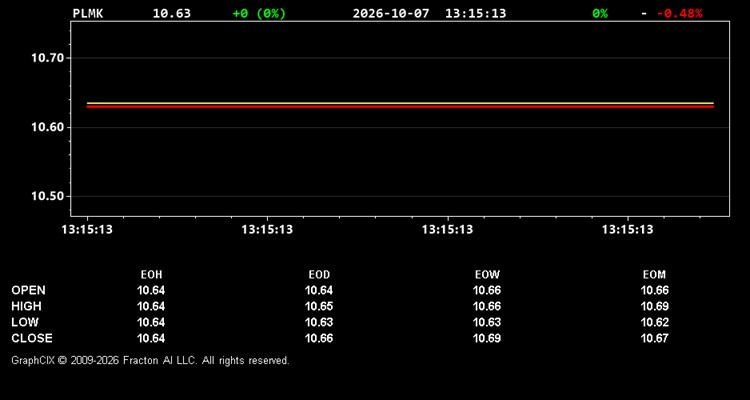750x400 pixels.
Task: Click the EOD CLOSE value 10.66
Action: tap(319, 338)
